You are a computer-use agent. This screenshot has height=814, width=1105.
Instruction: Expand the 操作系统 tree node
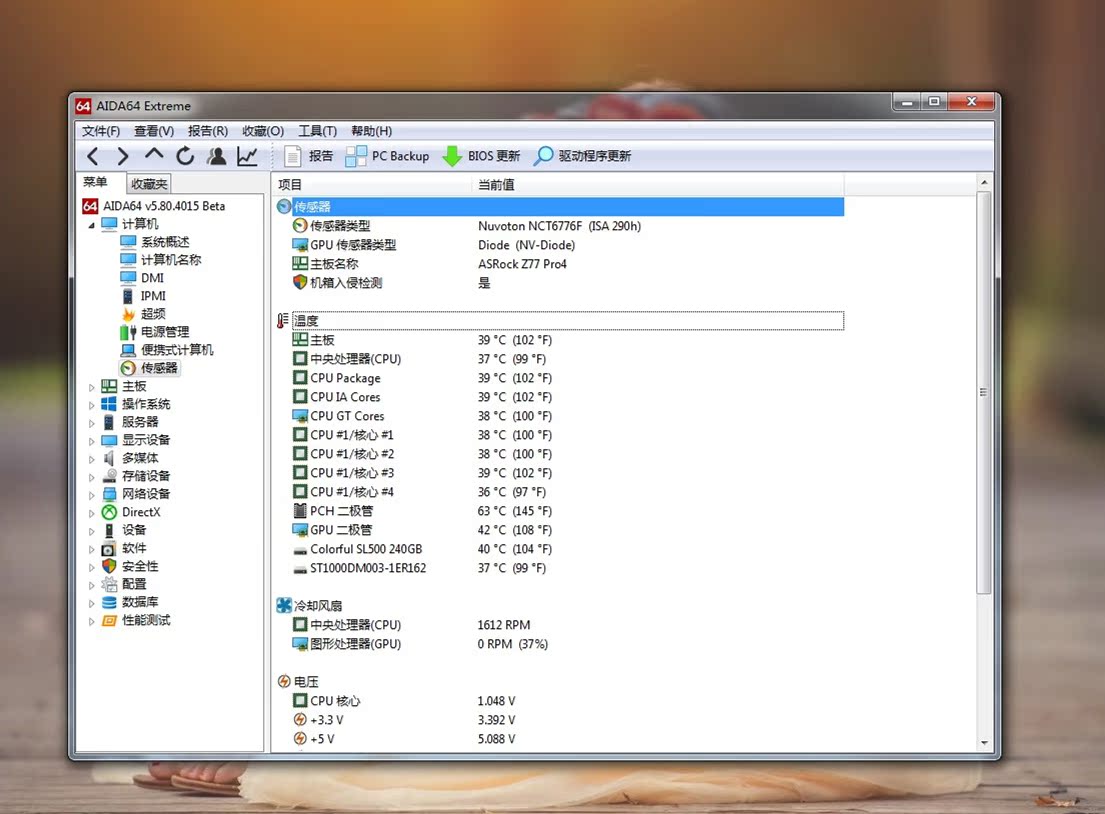(92, 405)
